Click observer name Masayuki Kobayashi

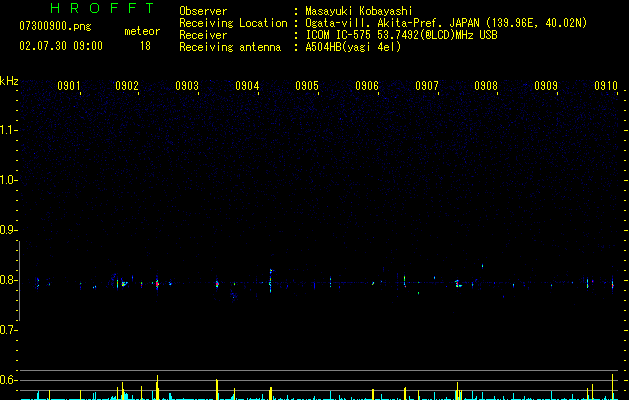click(359, 11)
